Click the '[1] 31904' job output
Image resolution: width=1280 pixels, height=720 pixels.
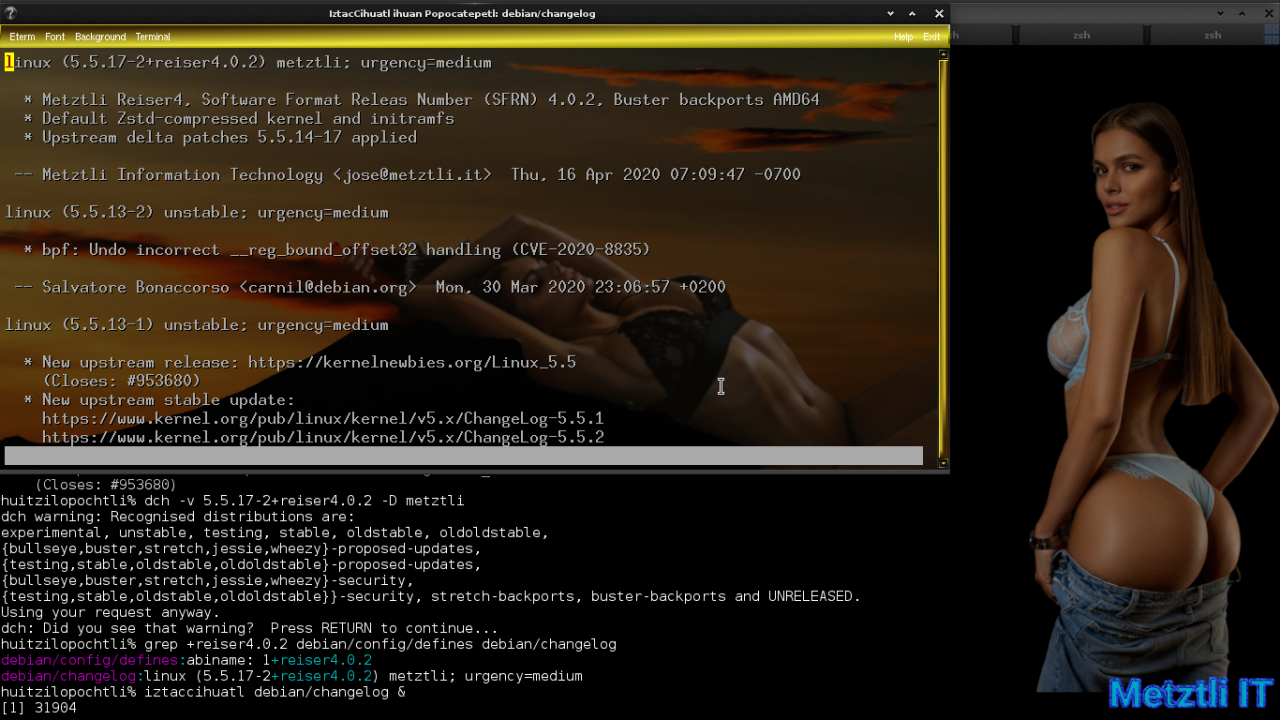[38, 708]
